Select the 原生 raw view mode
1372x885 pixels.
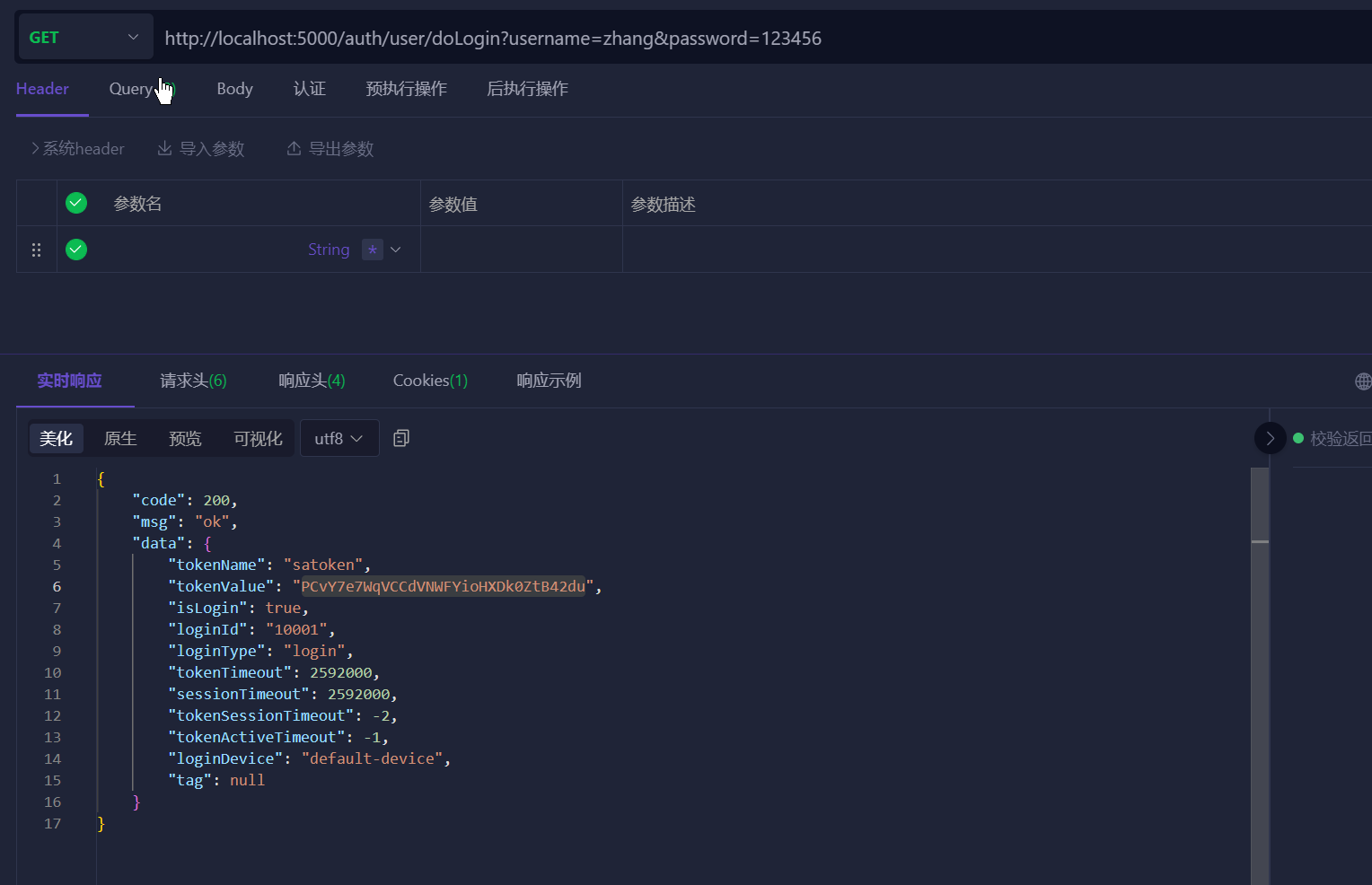[x=120, y=438]
